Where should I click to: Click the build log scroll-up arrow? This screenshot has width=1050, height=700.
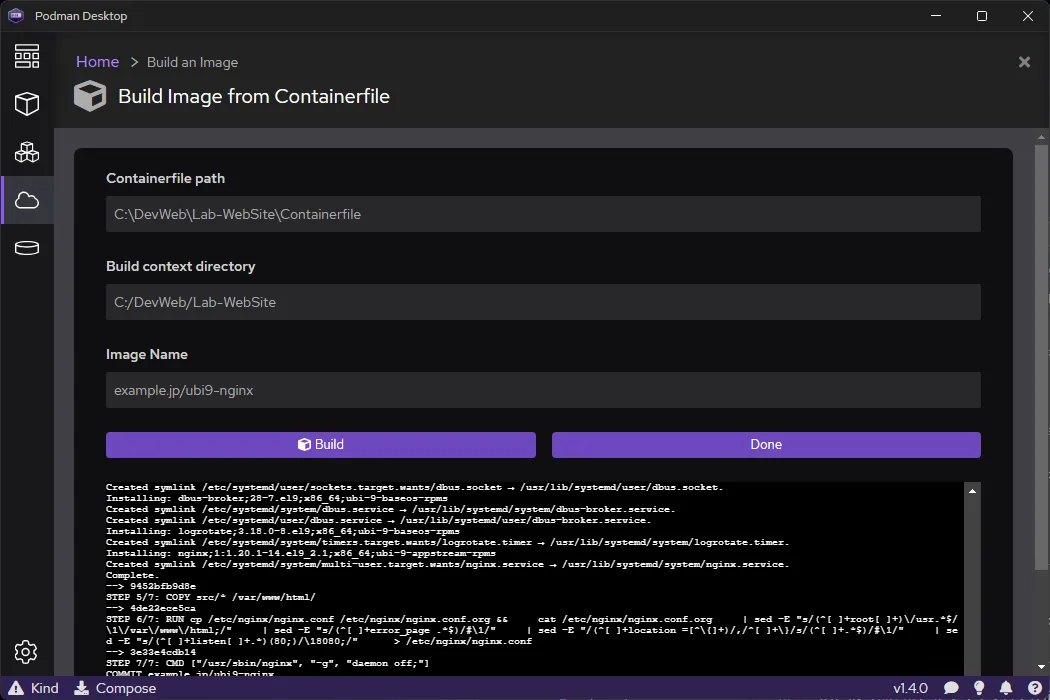[x=972, y=491]
